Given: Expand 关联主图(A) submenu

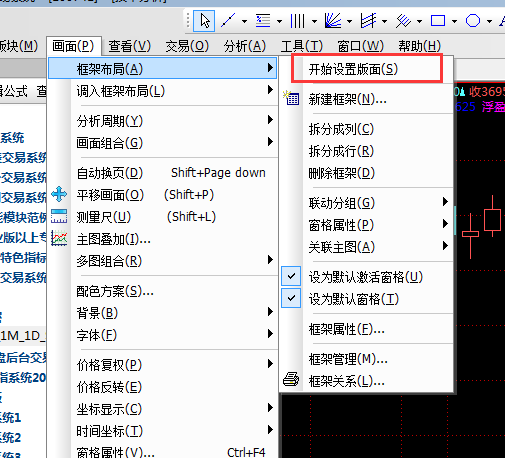Looking at the screenshot, I should 367,247.
